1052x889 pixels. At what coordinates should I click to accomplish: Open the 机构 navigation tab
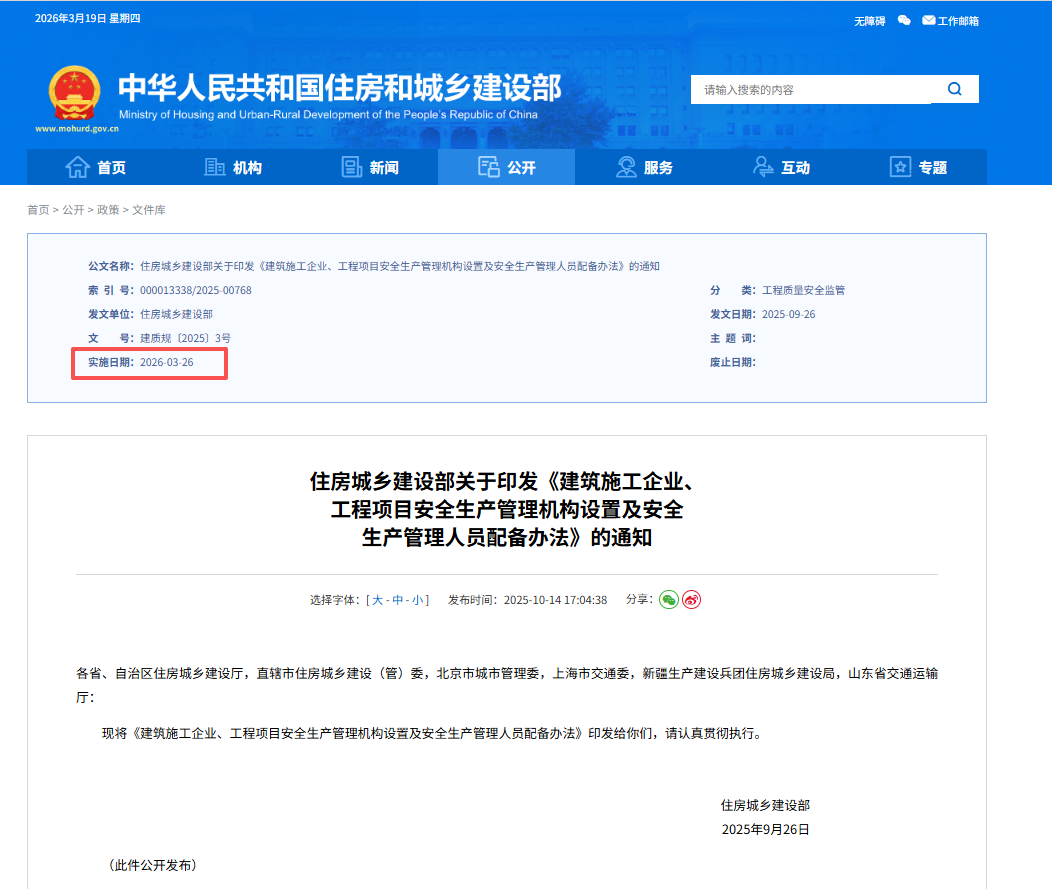tap(233, 167)
